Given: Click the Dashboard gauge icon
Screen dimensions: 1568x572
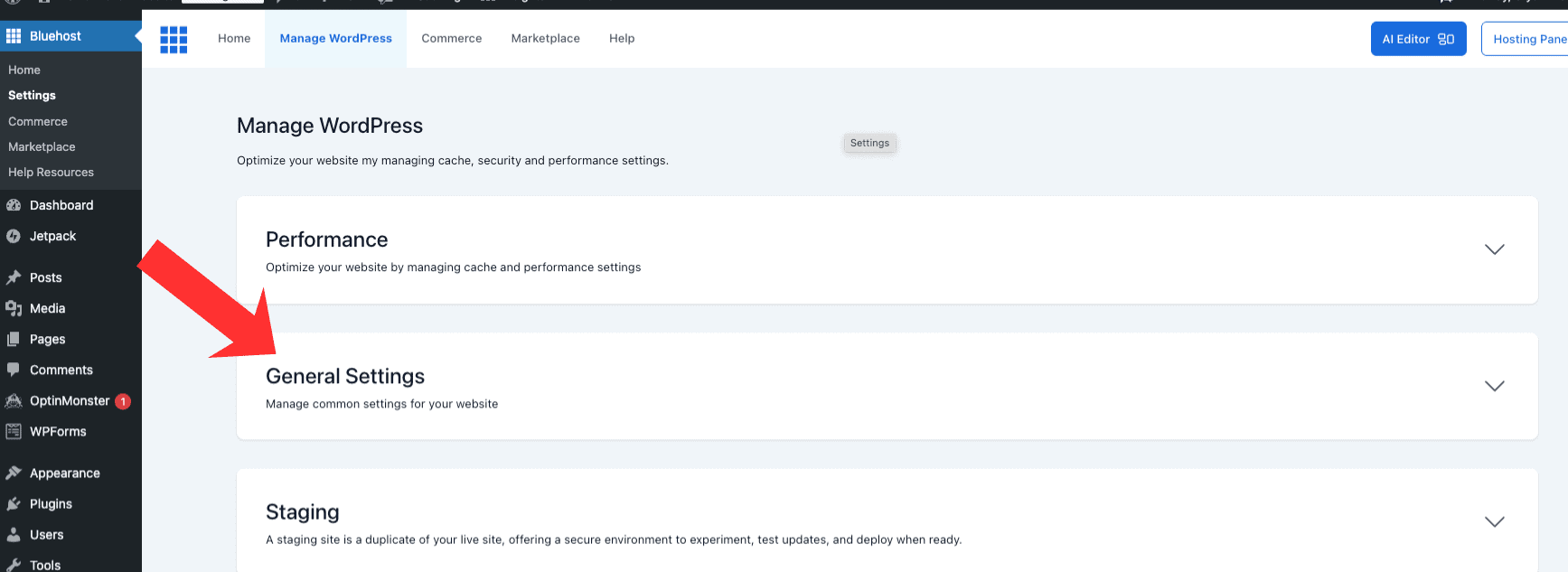Looking at the screenshot, I should coord(14,205).
